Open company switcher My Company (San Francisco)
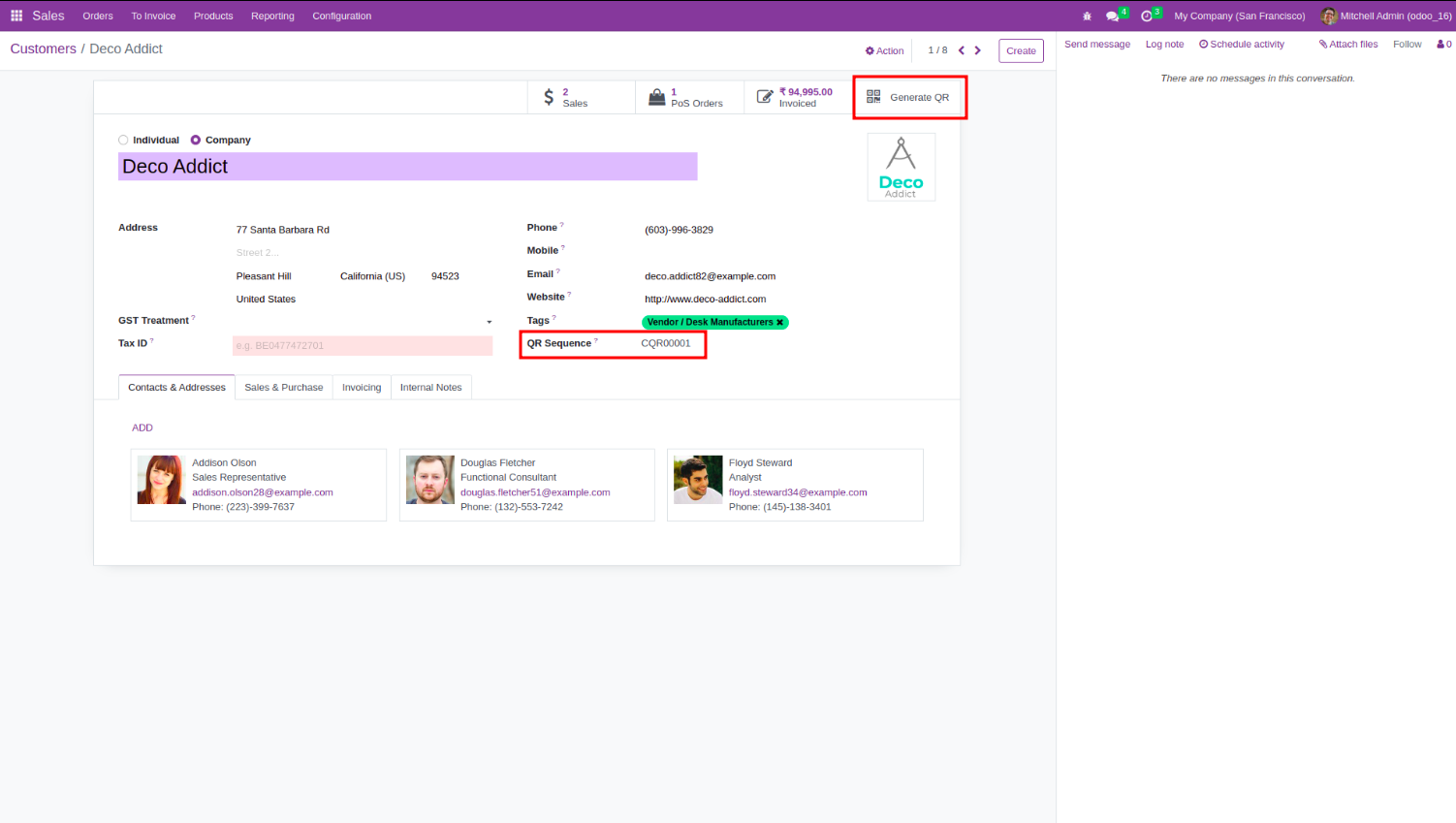The height and width of the screenshot is (823, 1456). [x=1239, y=16]
